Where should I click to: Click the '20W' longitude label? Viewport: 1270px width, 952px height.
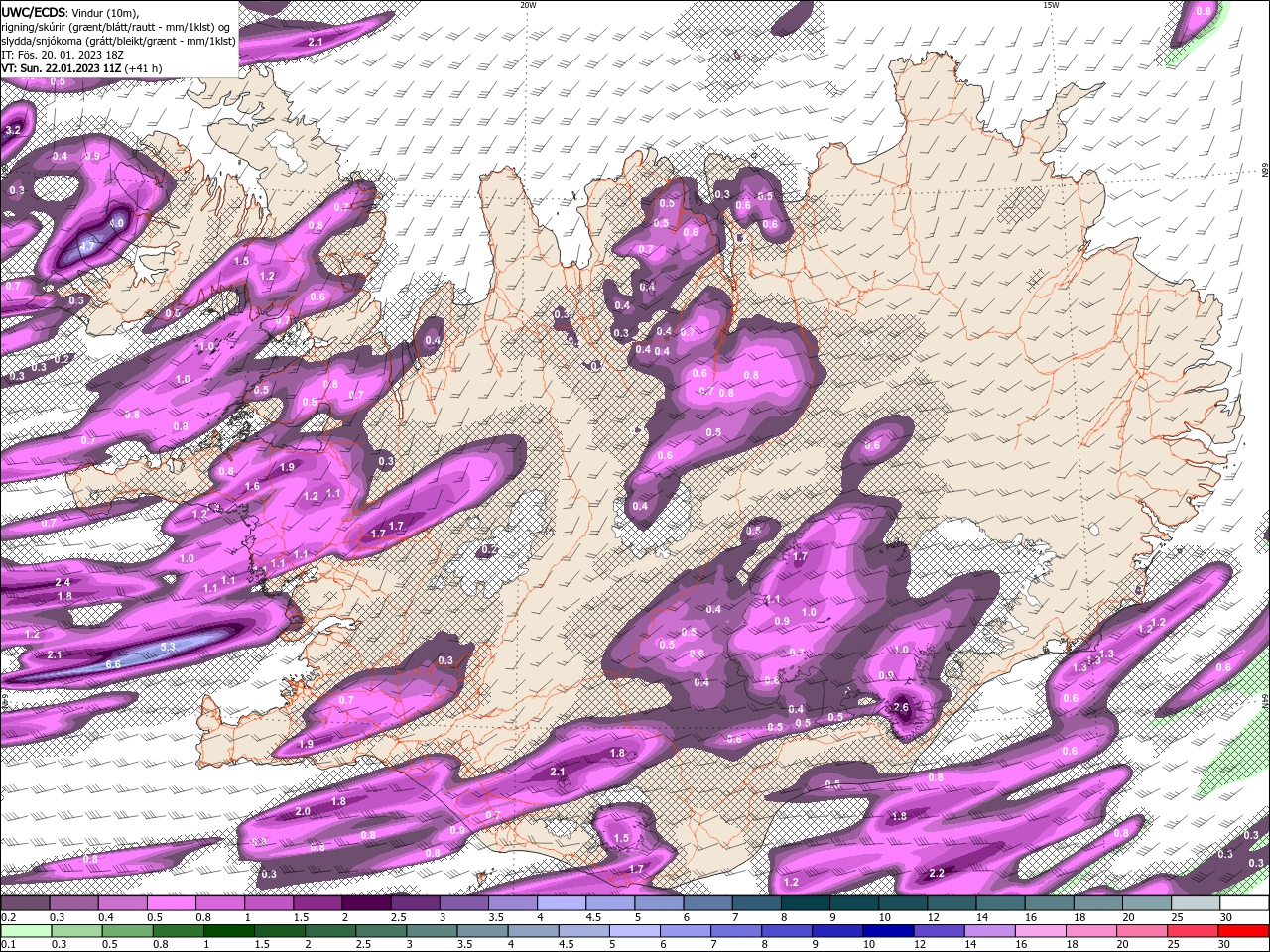click(528, 5)
